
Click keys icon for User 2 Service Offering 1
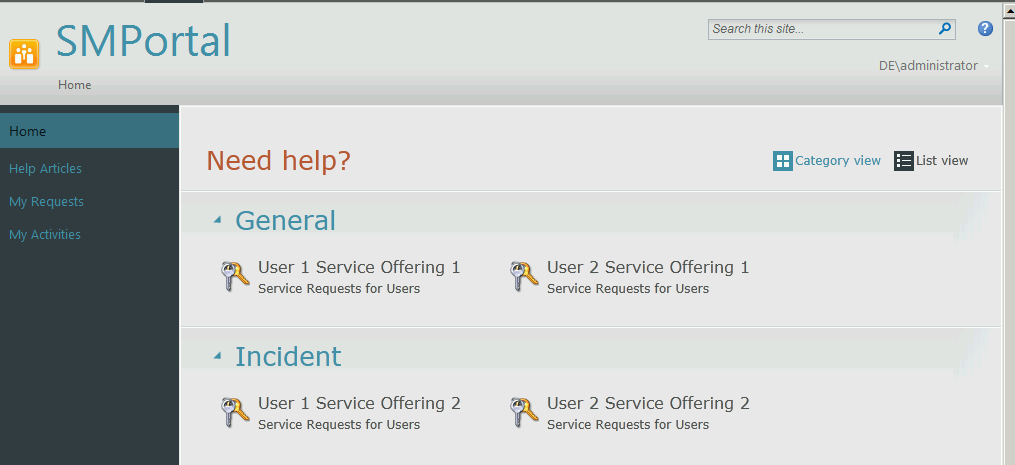(x=524, y=276)
